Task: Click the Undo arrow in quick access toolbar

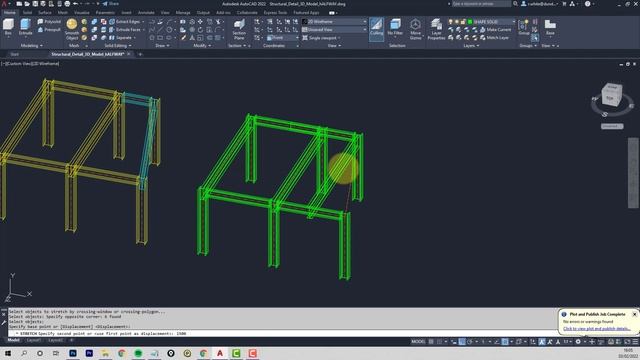Action: pos(76,4)
